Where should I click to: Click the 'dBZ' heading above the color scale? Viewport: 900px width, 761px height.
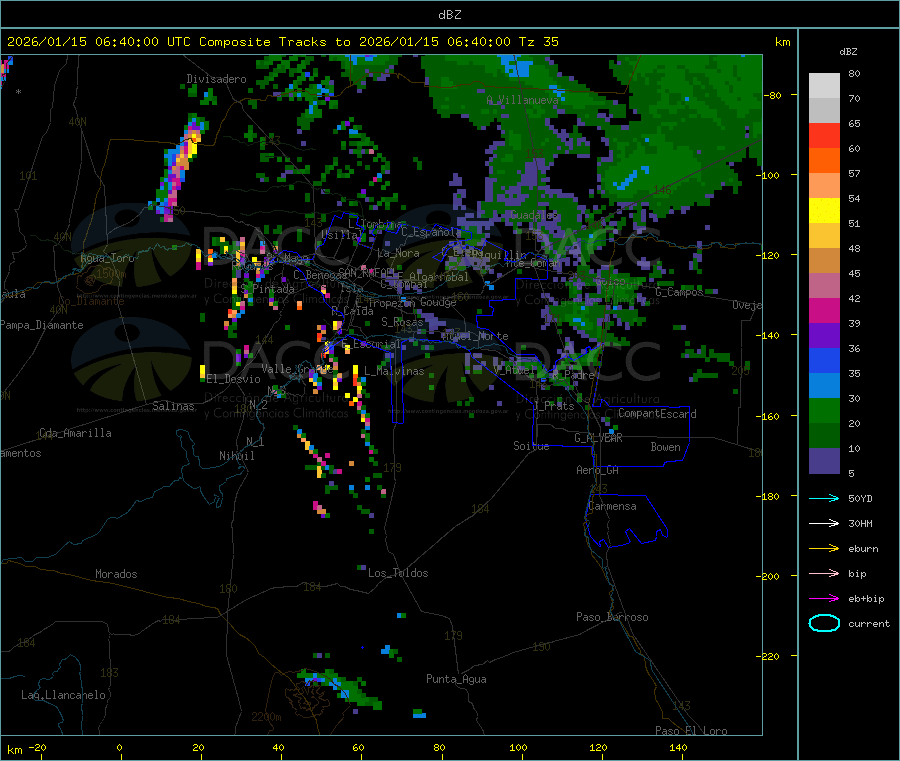[848, 52]
